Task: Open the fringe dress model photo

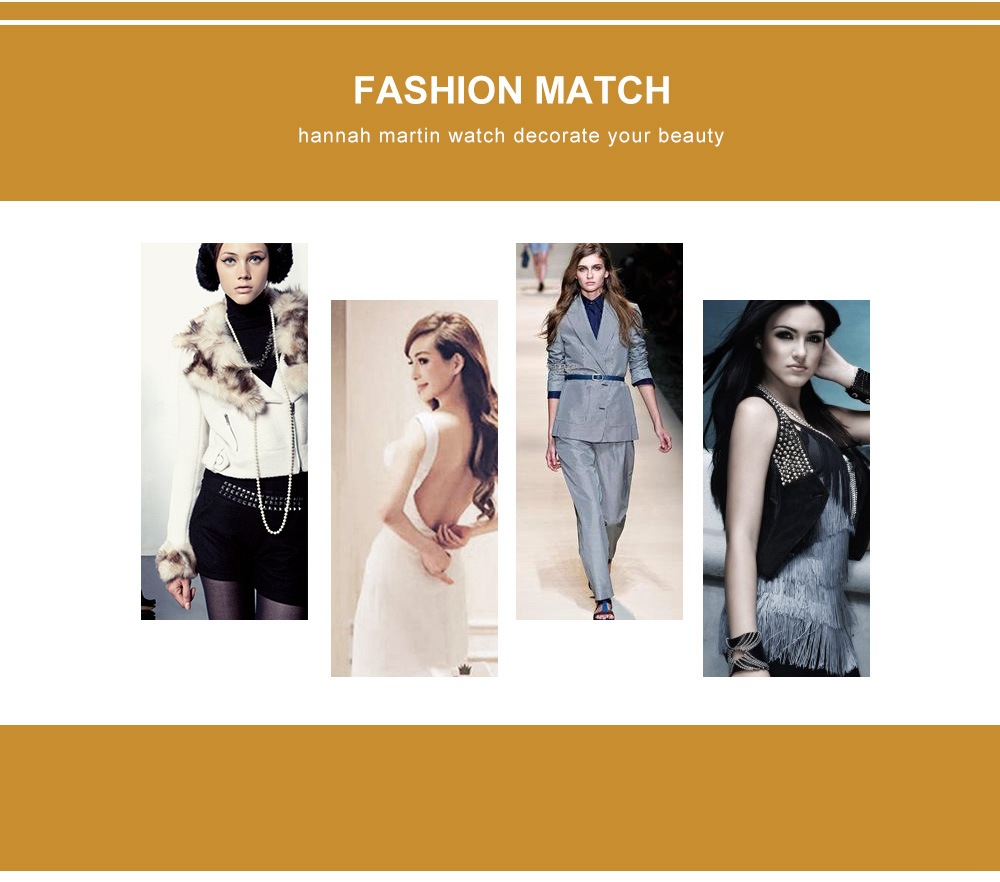Action: tap(786, 489)
